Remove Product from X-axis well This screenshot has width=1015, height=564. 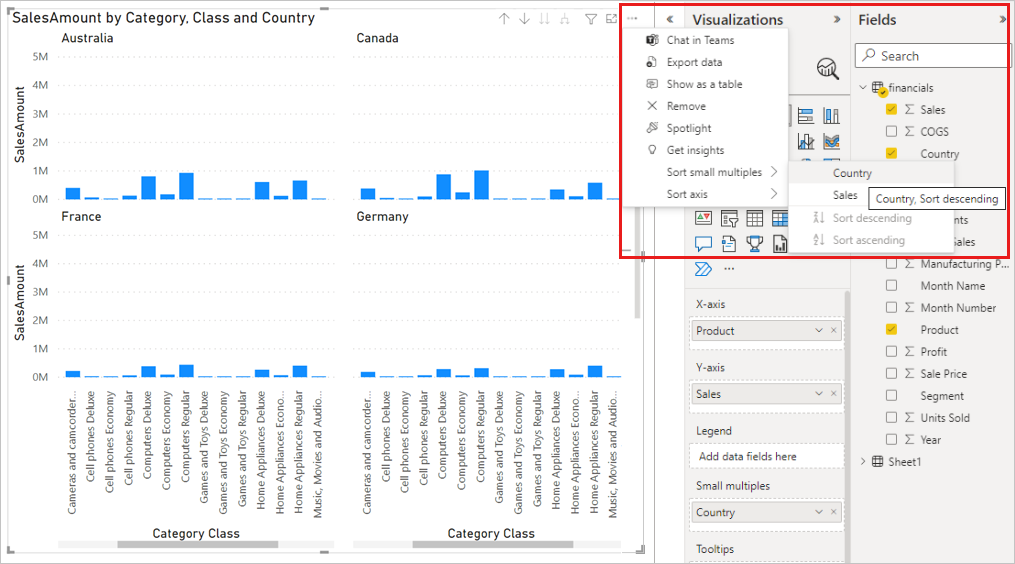click(834, 330)
